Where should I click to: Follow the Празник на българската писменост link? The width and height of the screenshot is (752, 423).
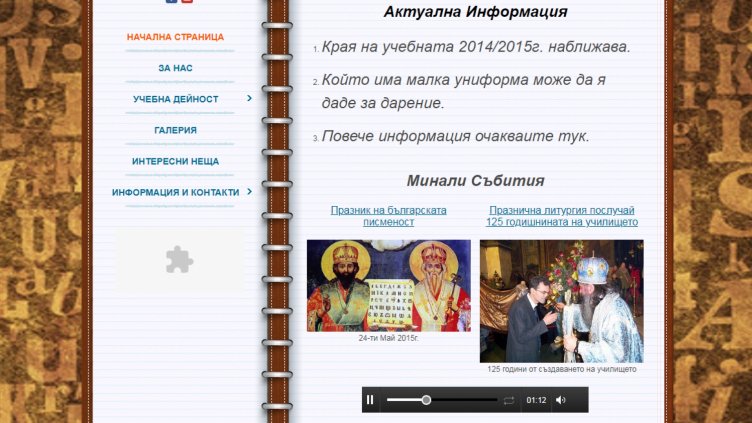[x=388, y=216]
